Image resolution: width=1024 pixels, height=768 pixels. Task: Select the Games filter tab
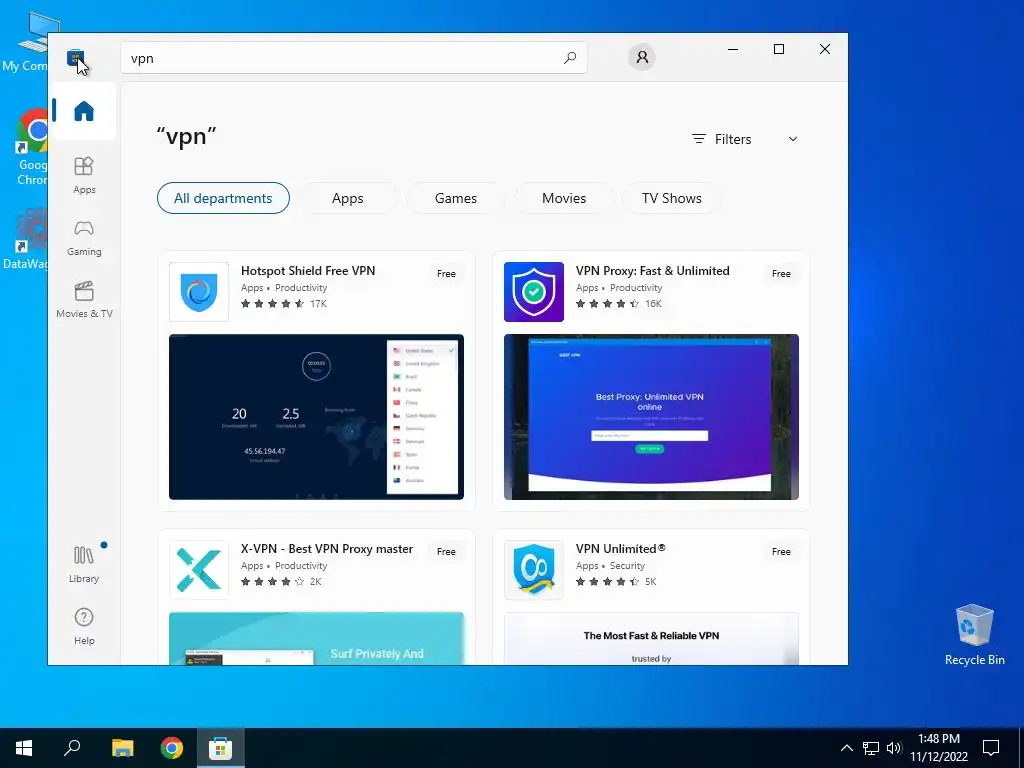pos(456,198)
